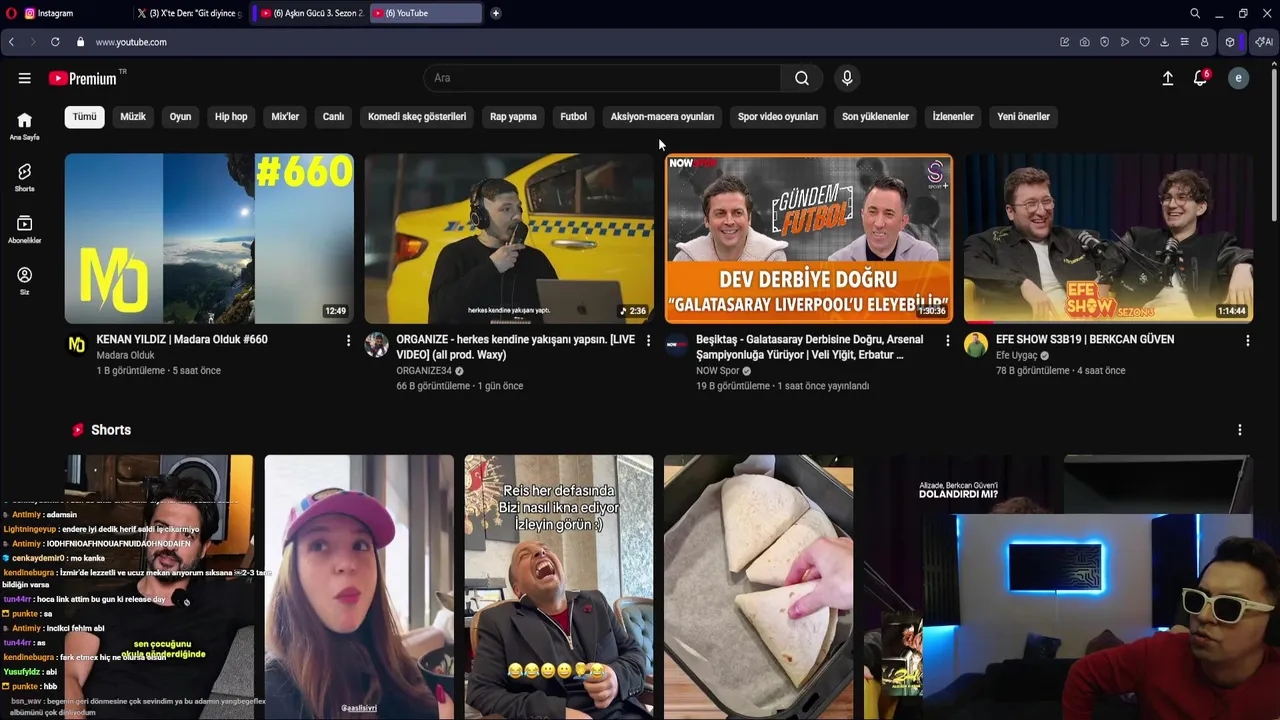Select the Yeni öneriler chip

(x=1023, y=117)
